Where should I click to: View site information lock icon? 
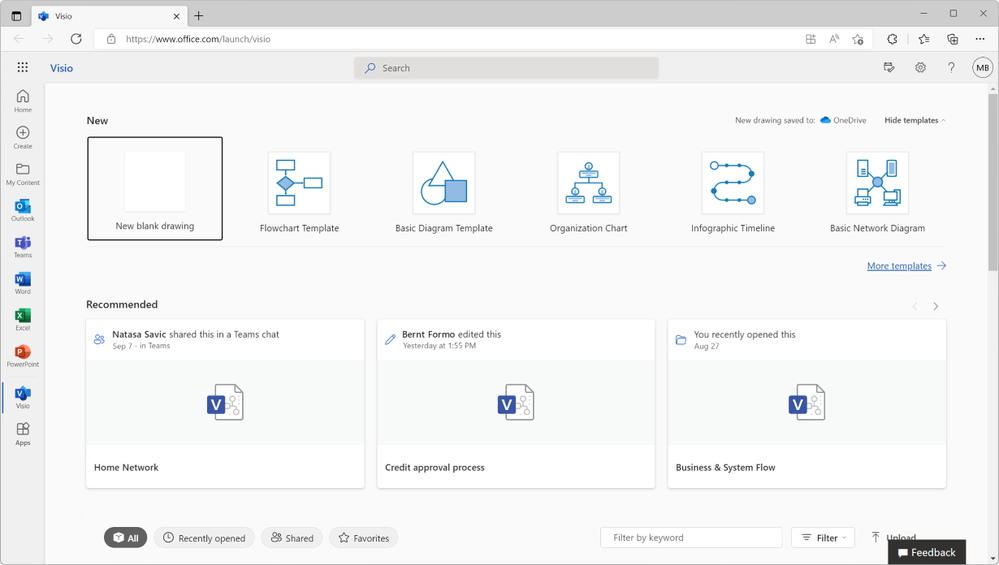[111, 39]
